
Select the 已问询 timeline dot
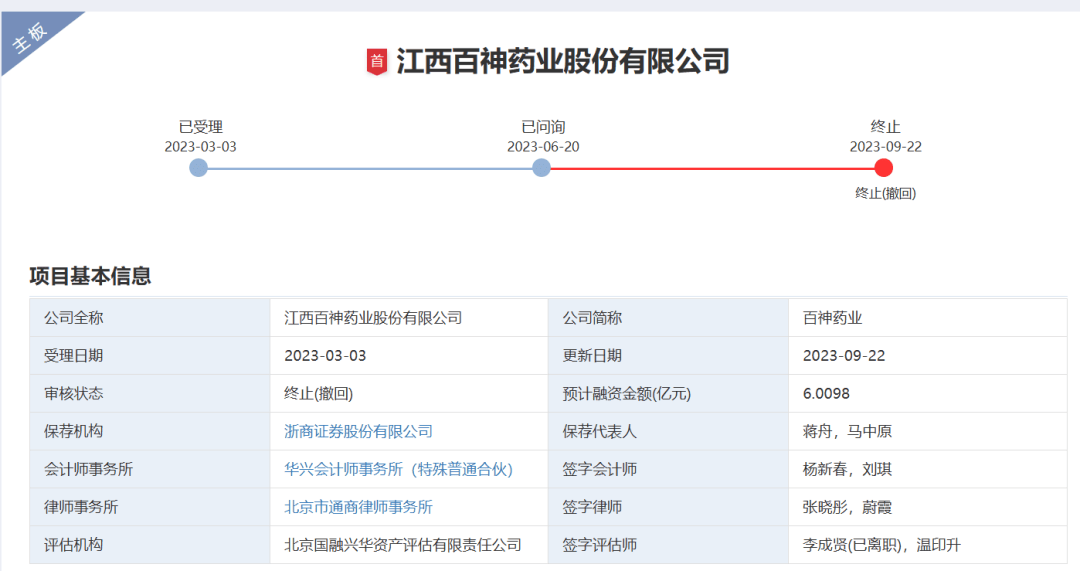tap(541, 168)
